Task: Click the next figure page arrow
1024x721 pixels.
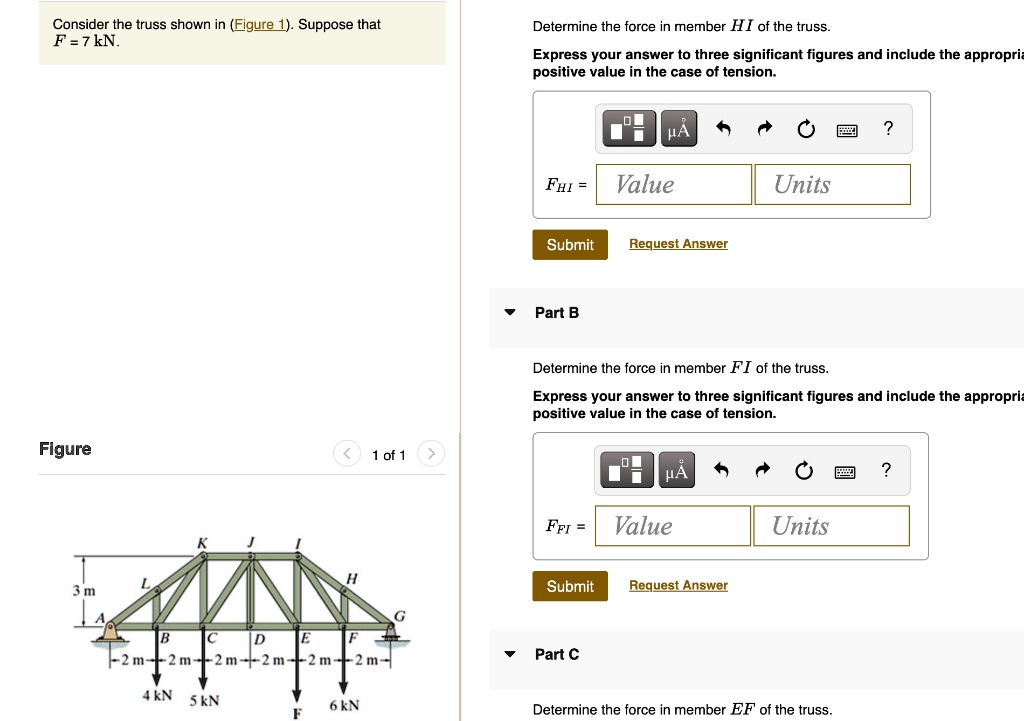Action: [x=430, y=453]
